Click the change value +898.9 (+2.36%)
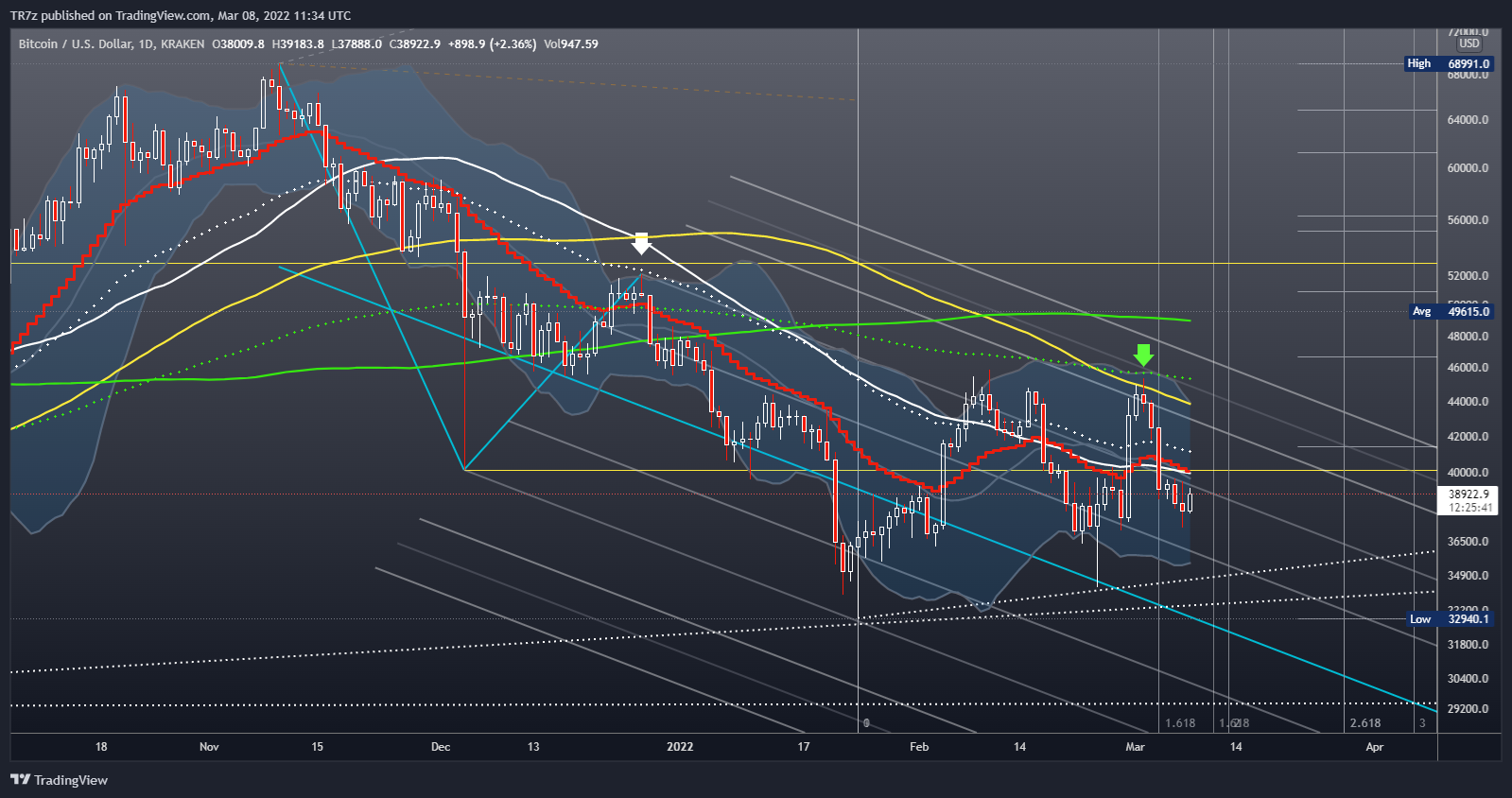 point(492,43)
